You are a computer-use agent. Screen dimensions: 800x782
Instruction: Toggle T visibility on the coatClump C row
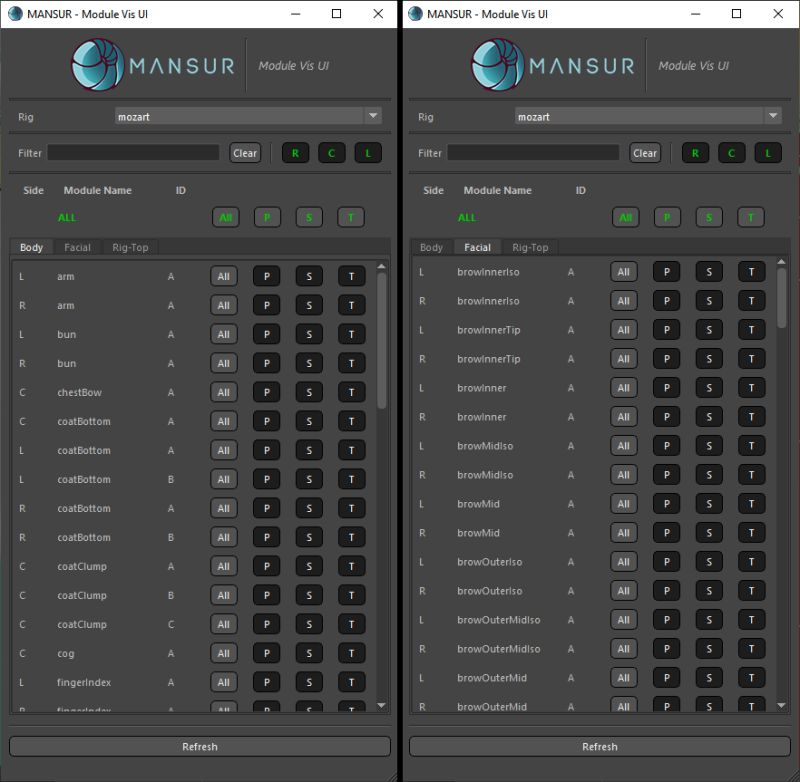(351, 624)
